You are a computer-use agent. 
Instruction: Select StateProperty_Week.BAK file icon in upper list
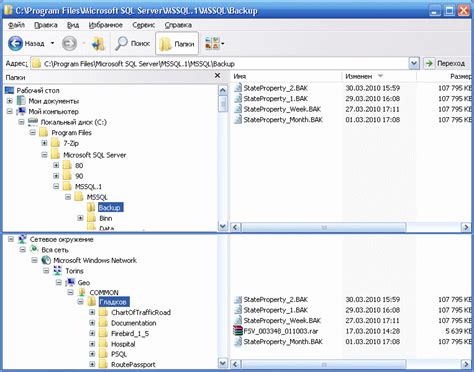(x=238, y=109)
